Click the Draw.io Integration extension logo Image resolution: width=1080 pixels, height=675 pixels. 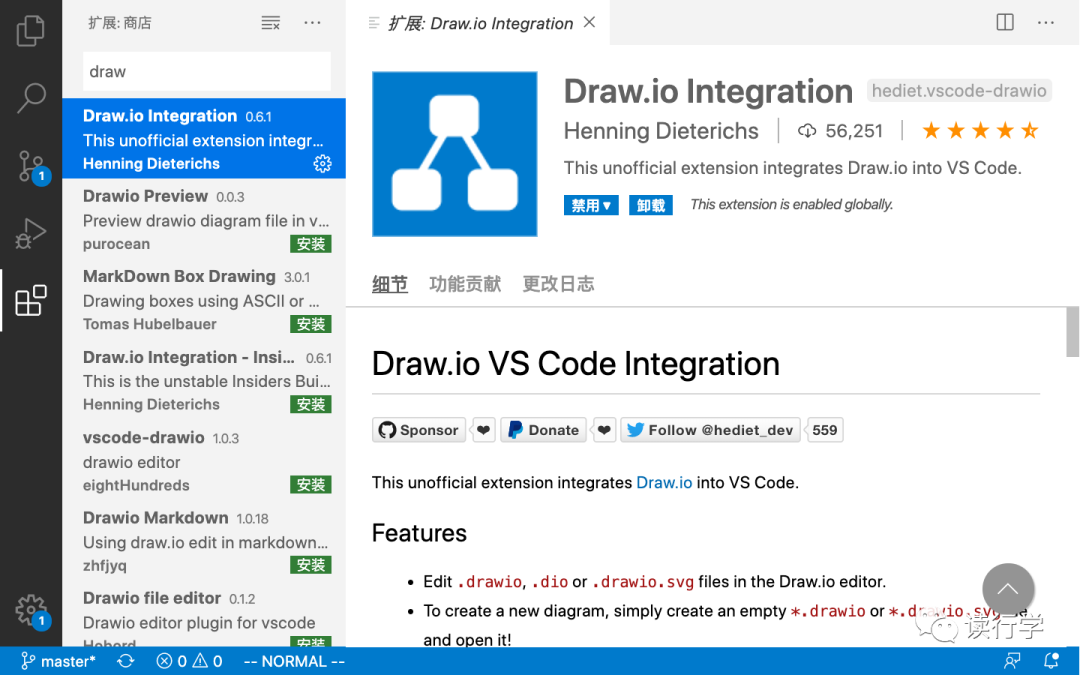click(455, 154)
